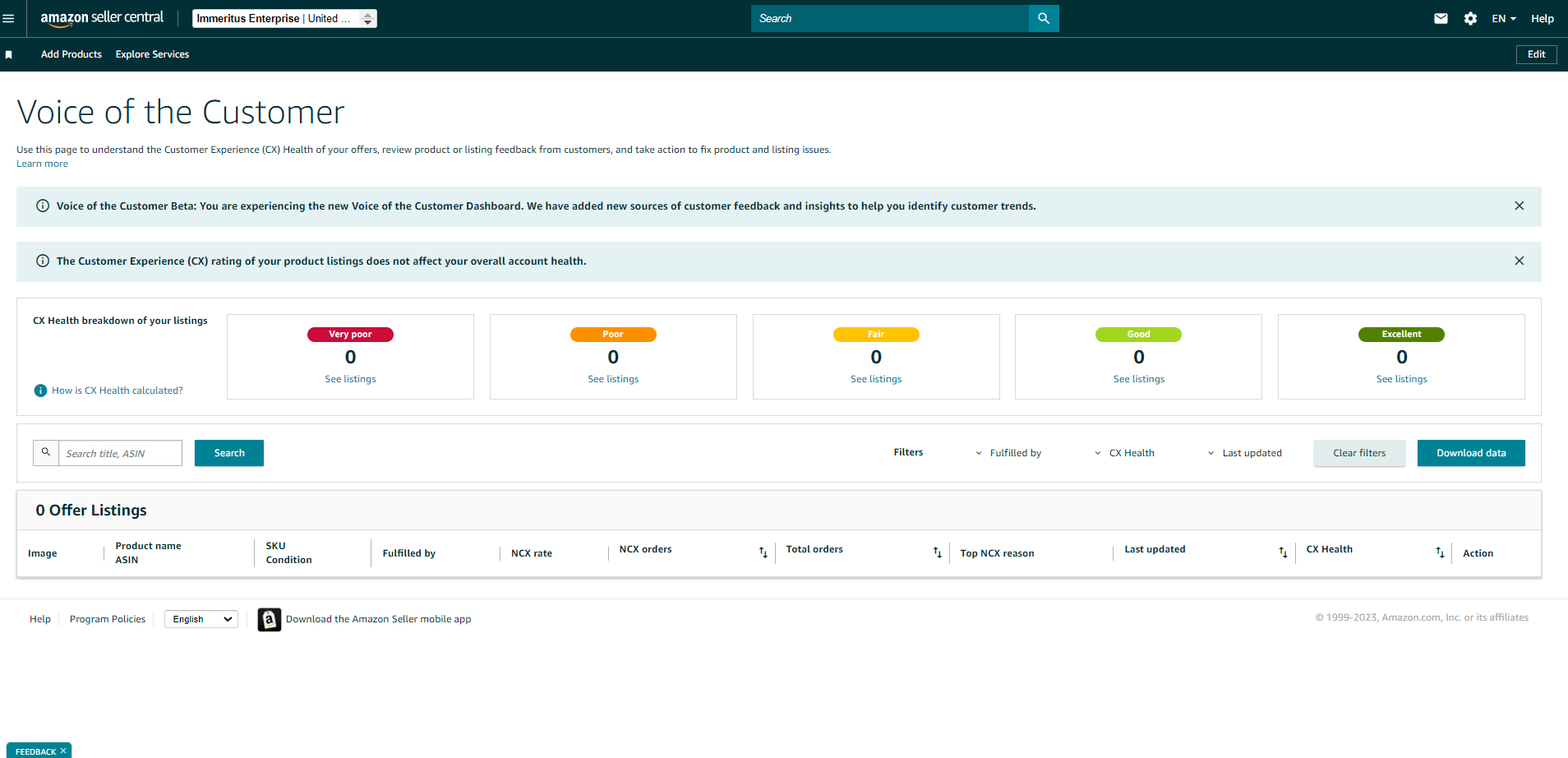Screen dimensions: 1568x758
Task: Open the Program Policies footer link
Action: pos(108,619)
